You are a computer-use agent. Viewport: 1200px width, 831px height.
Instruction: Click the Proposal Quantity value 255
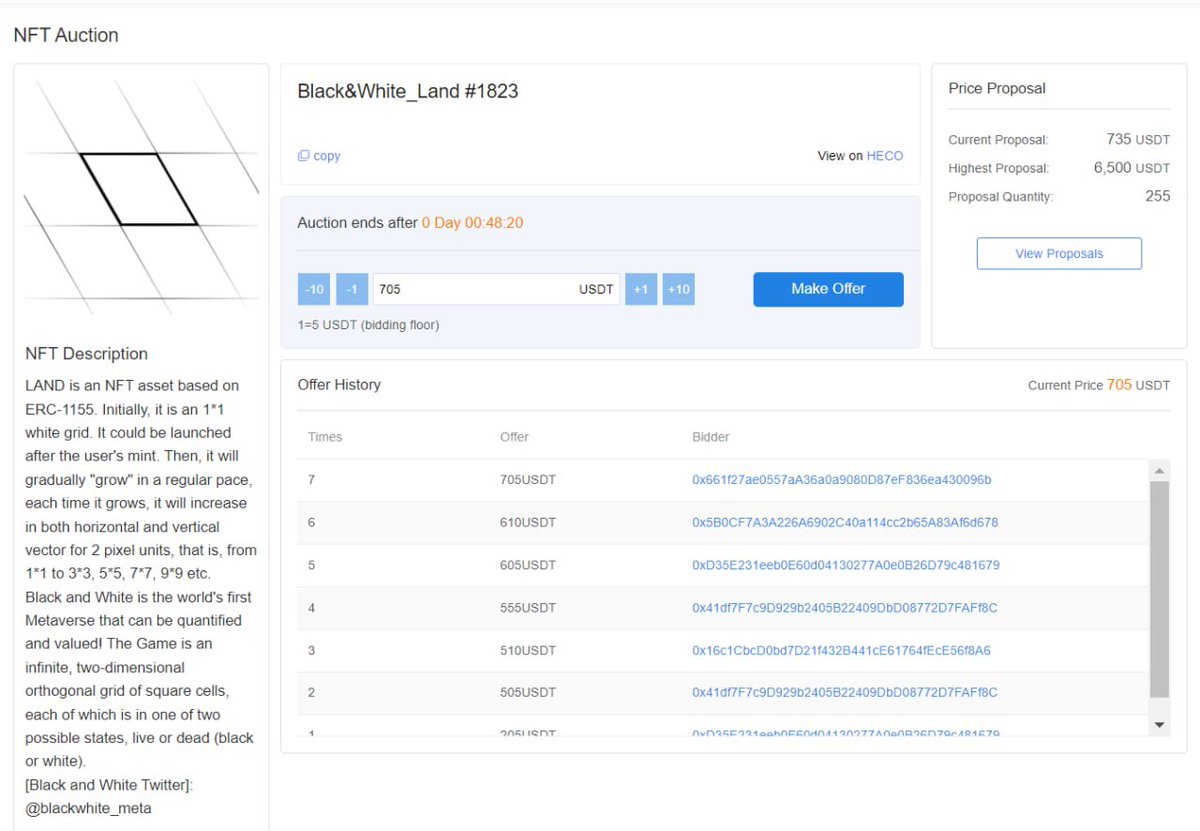click(x=1158, y=196)
